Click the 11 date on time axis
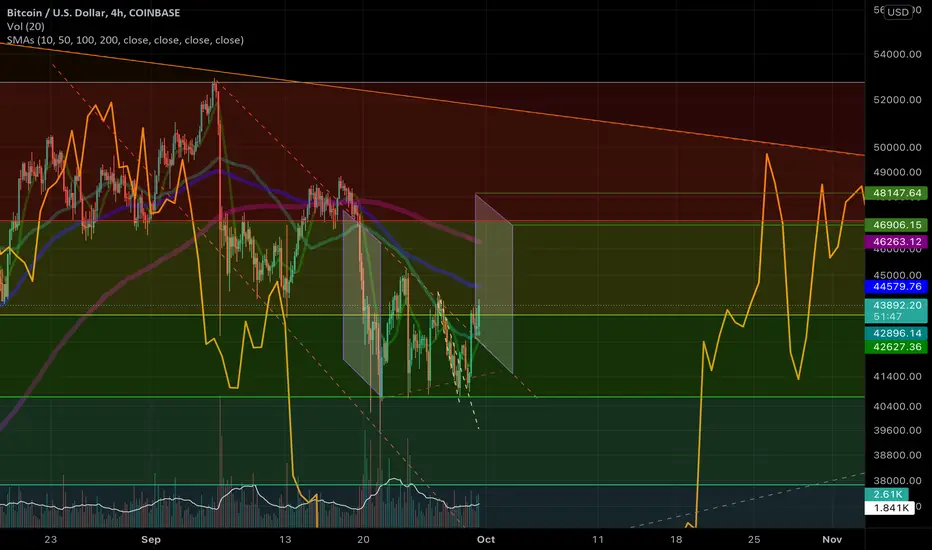 [597, 539]
